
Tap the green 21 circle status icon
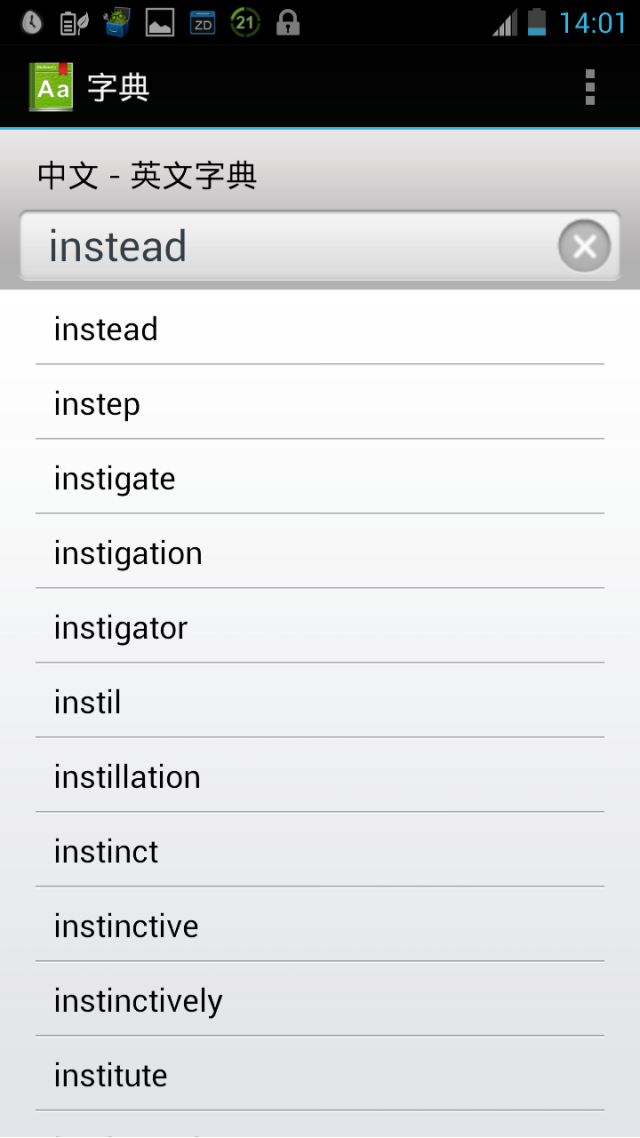click(x=245, y=23)
